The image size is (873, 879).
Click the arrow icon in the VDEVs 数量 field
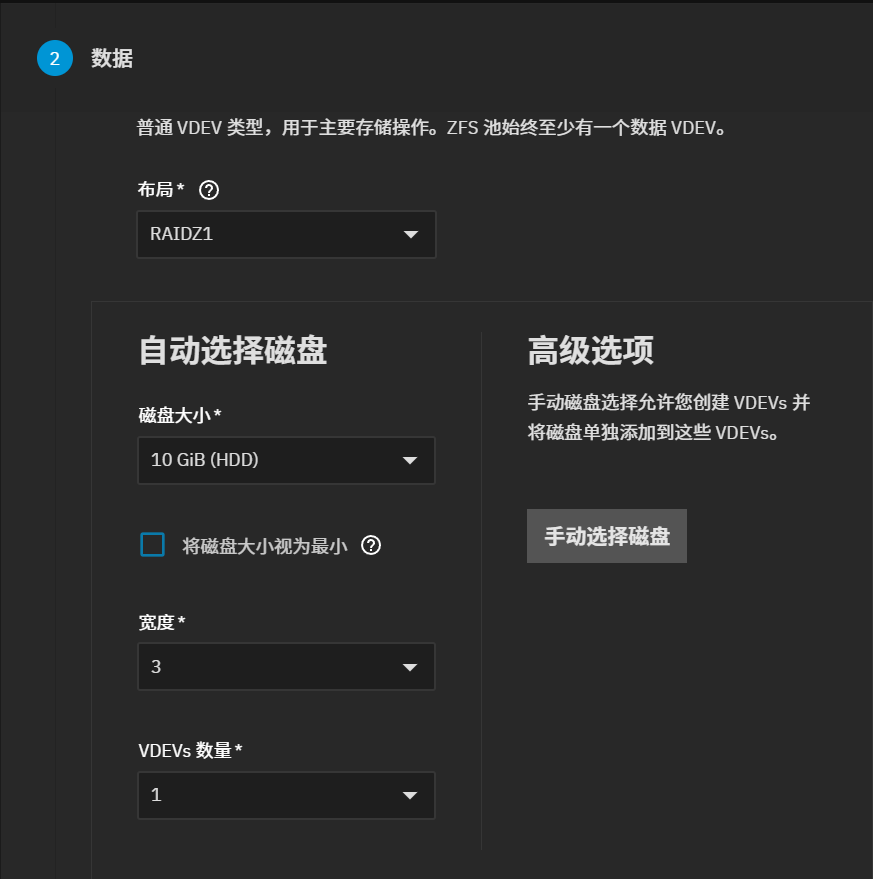coord(410,796)
